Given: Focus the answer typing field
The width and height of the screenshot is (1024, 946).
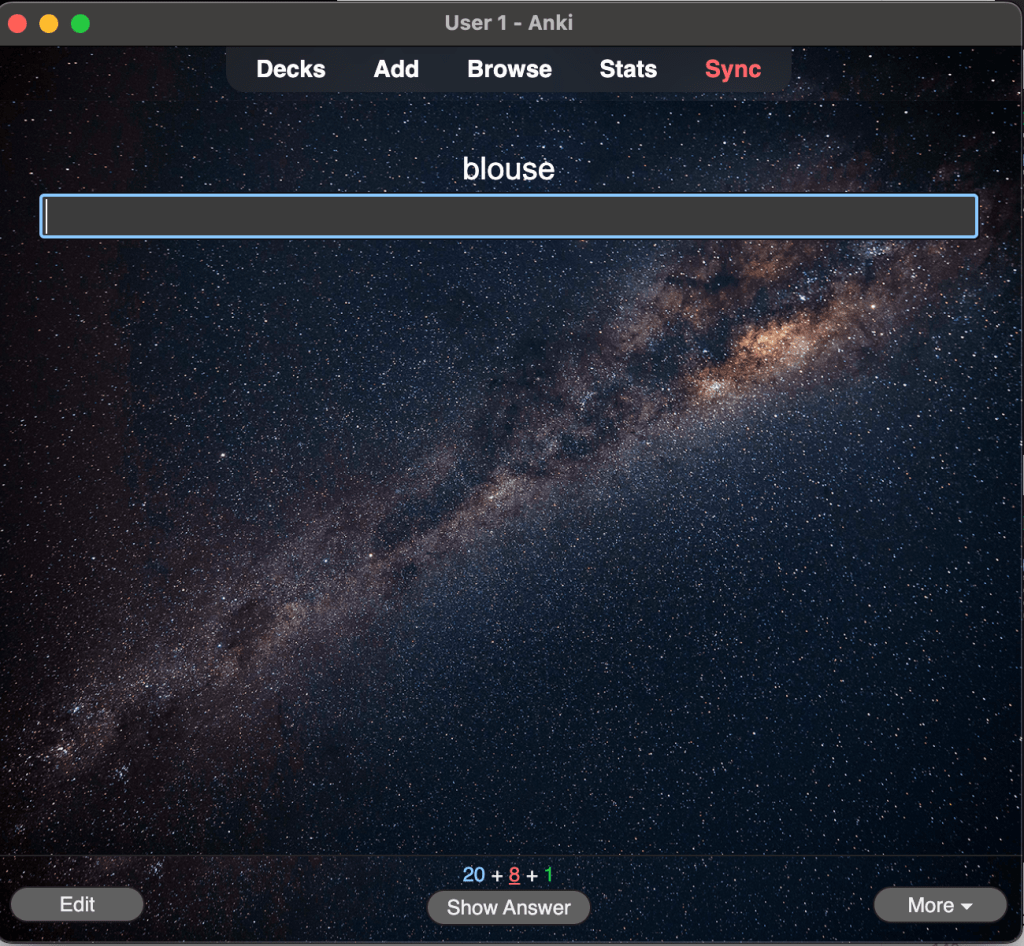Looking at the screenshot, I should [x=508, y=217].
